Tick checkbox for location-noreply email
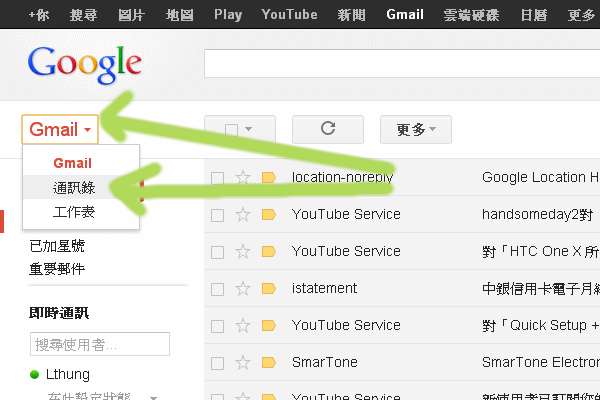The width and height of the screenshot is (600, 400). tap(217, 178)
